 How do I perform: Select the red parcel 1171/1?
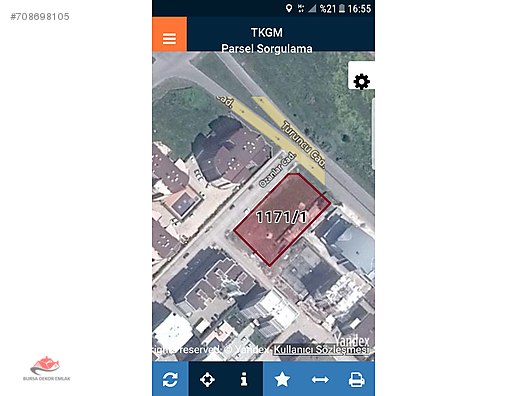[x=282, y=219]
